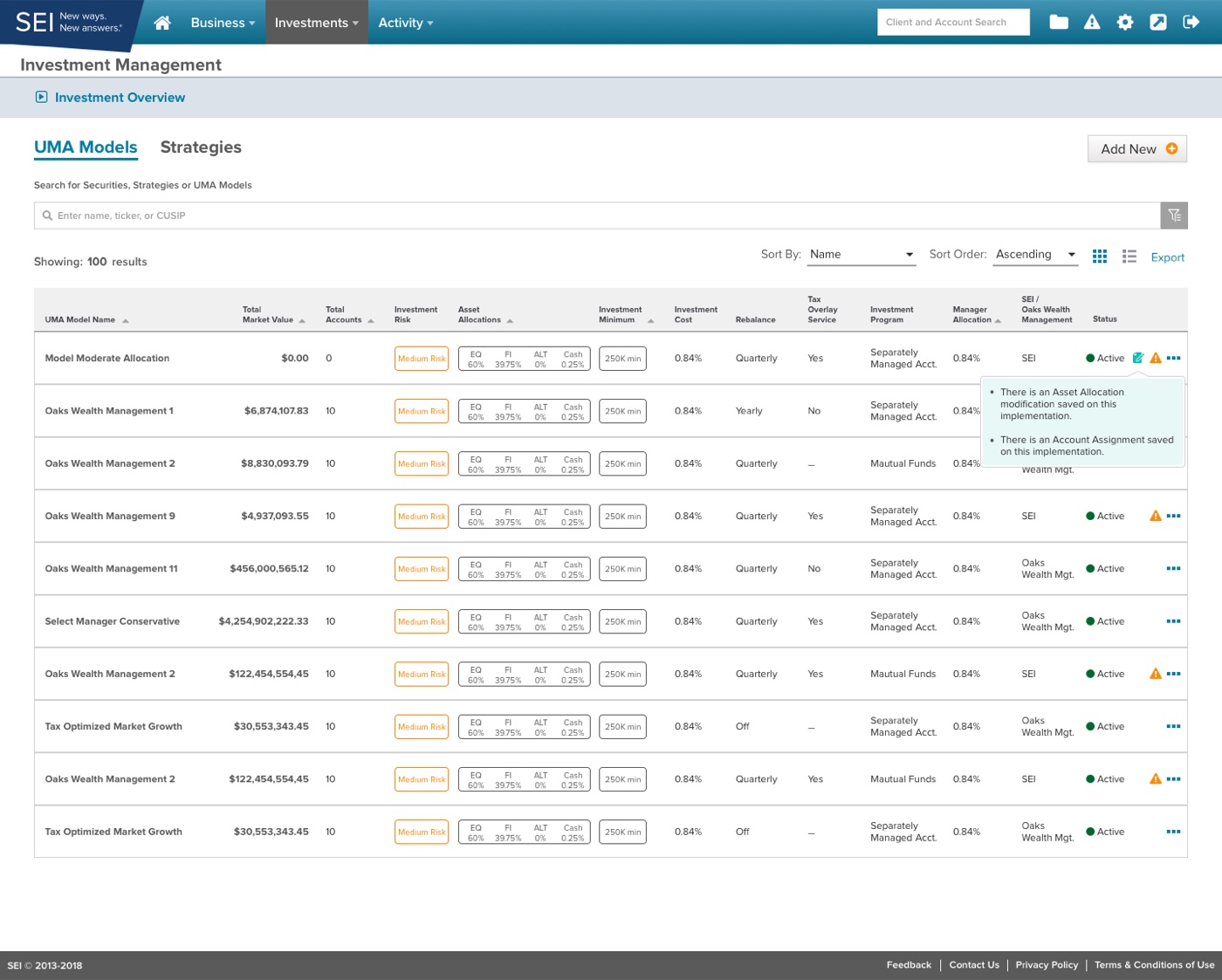Click the Rebalance column header
The image size is (1222, 980).
[755, 319]
